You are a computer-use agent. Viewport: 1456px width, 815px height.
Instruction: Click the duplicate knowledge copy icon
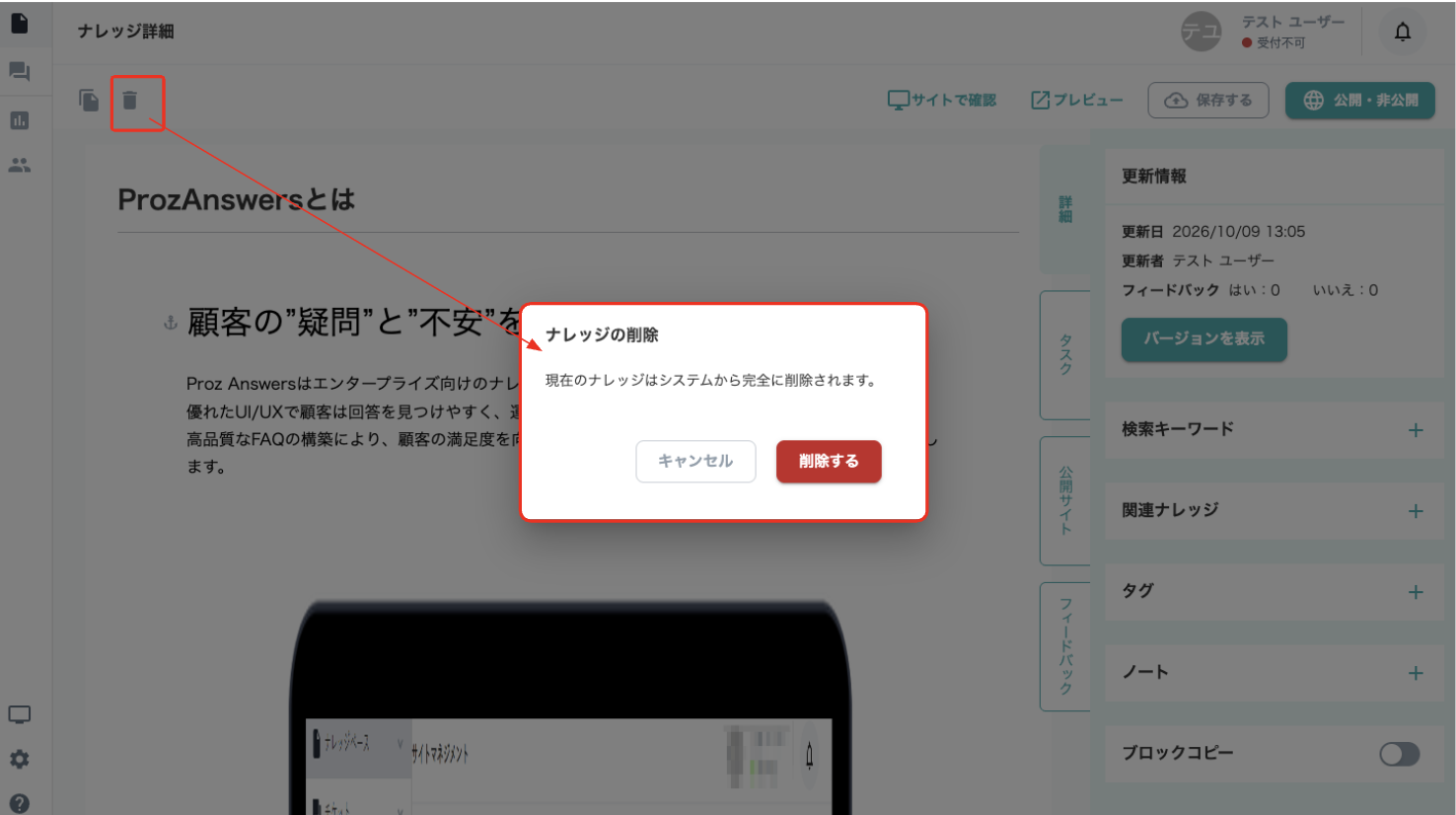(89, 100)
